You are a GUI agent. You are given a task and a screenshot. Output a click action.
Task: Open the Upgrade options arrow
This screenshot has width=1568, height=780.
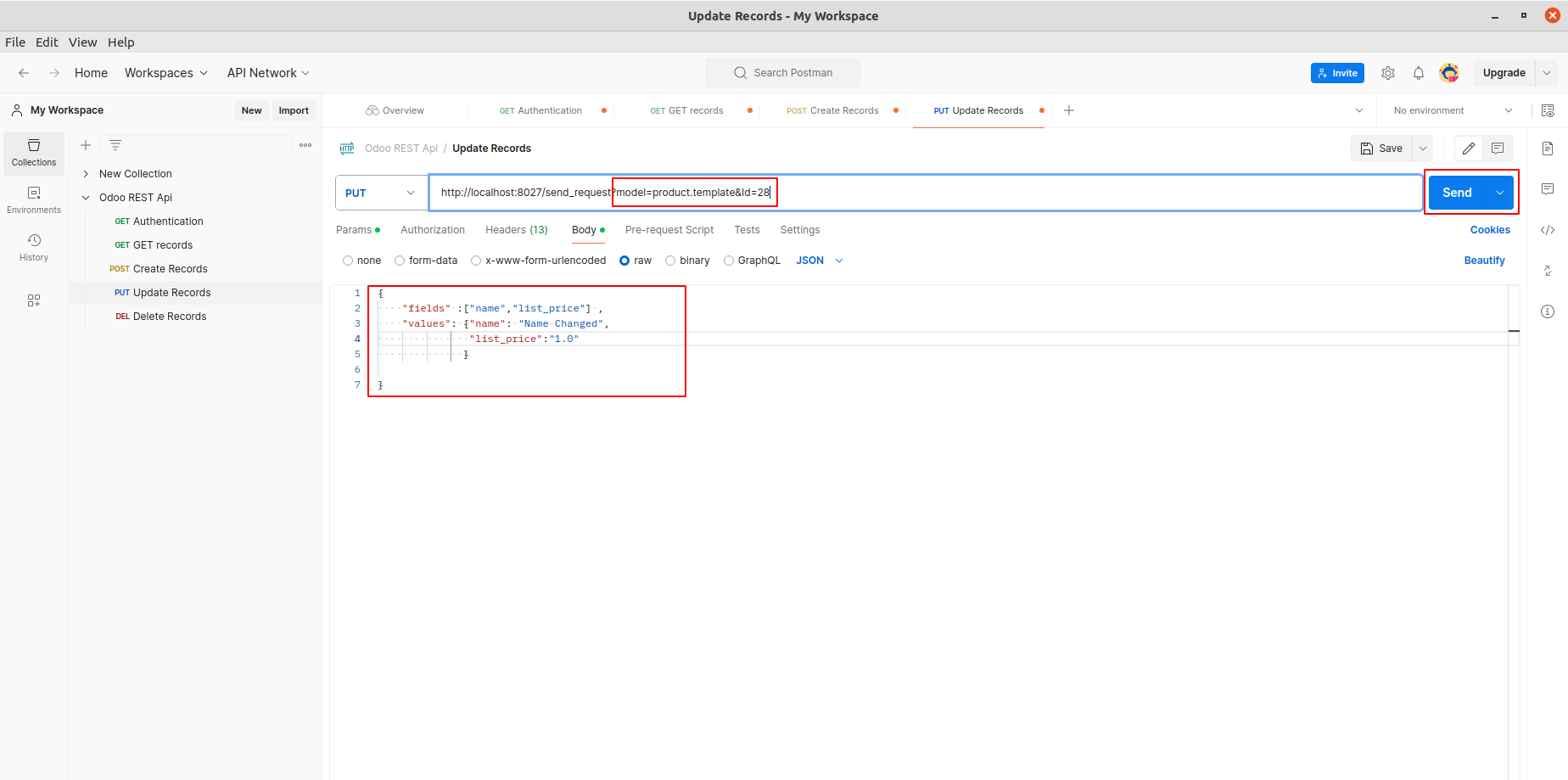[1547, 73]
